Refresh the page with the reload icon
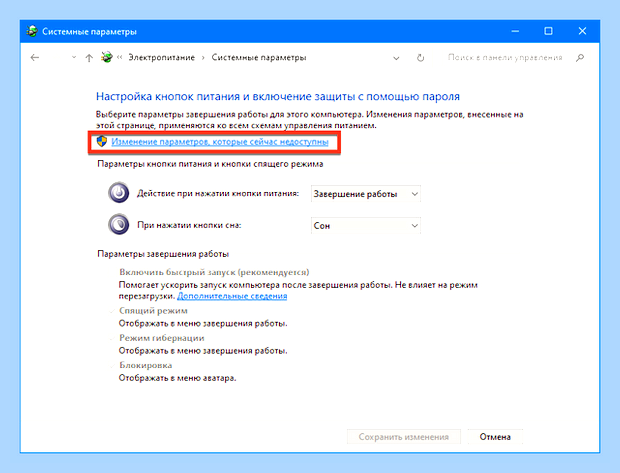 [x=420, y=58]
